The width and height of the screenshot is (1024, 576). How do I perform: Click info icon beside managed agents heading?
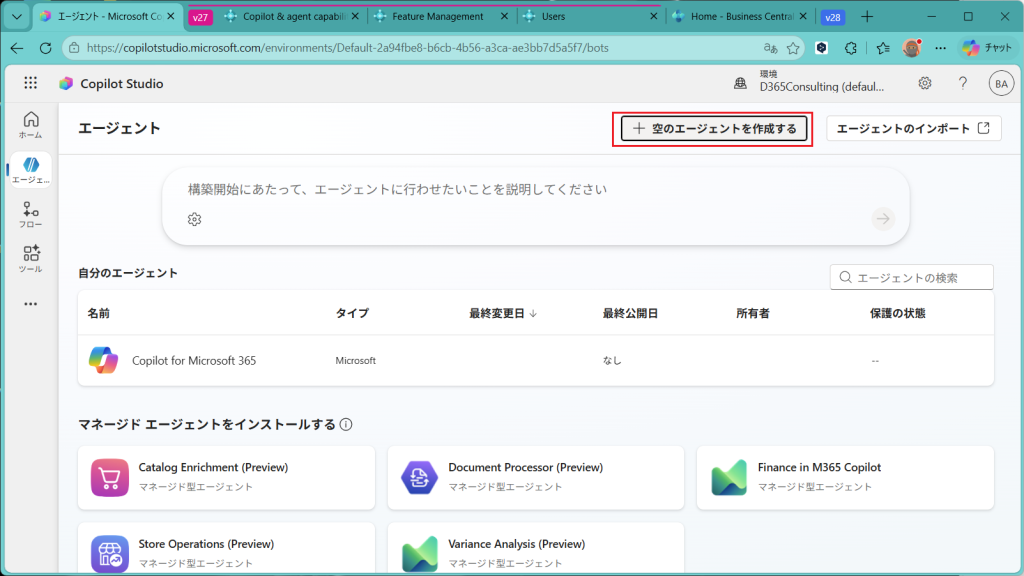click(x=346, y=424)
